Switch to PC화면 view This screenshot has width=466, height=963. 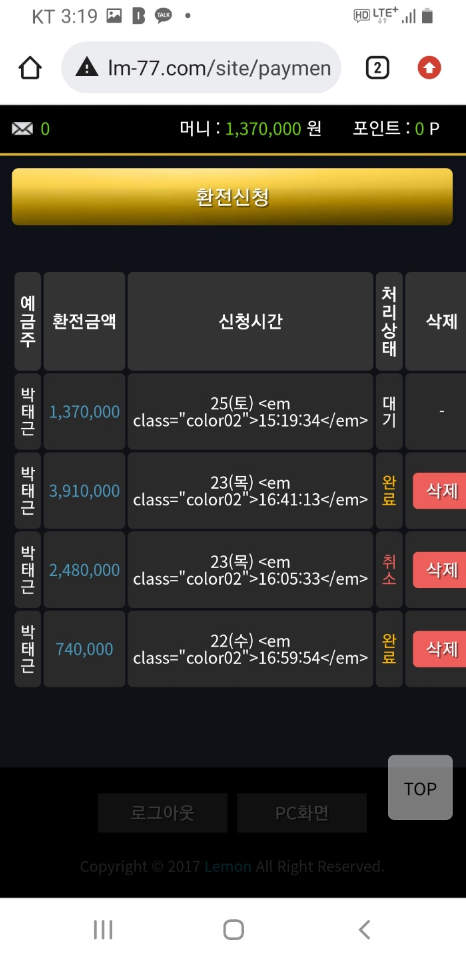coord(302,813)
